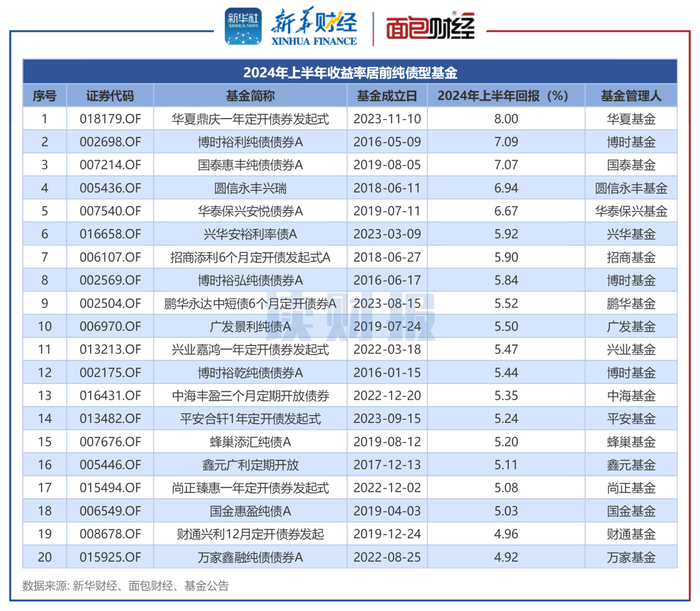Screen dimensions: 700x611
Task: Click the return value 8.00
Action: [x=506, y=119]
